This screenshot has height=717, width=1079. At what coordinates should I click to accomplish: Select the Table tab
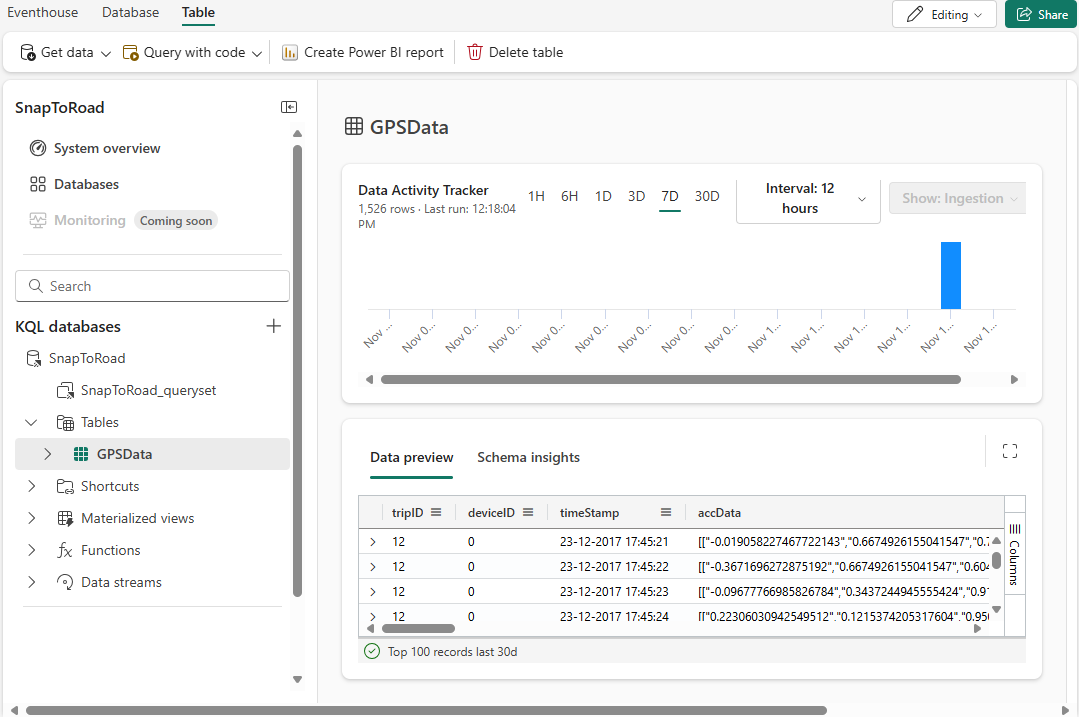coord(198,12)
